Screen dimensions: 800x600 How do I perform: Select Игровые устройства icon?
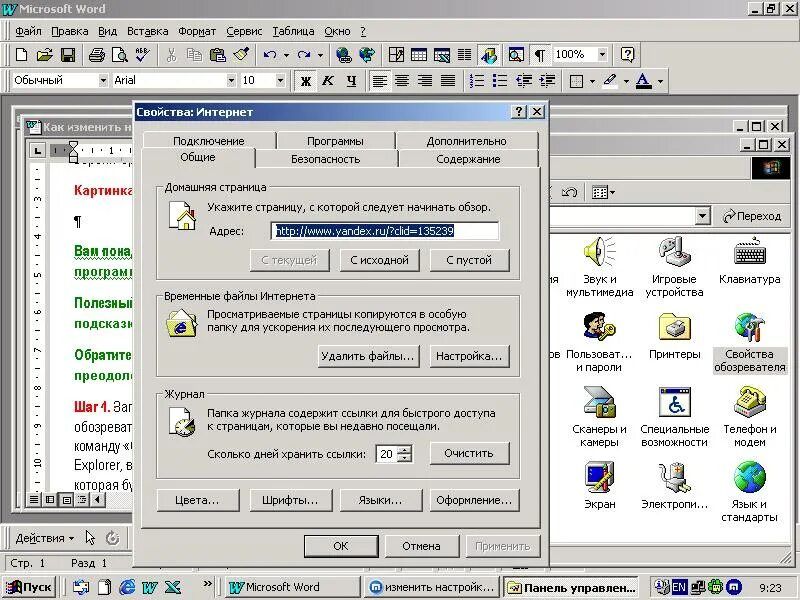[674, 267]
